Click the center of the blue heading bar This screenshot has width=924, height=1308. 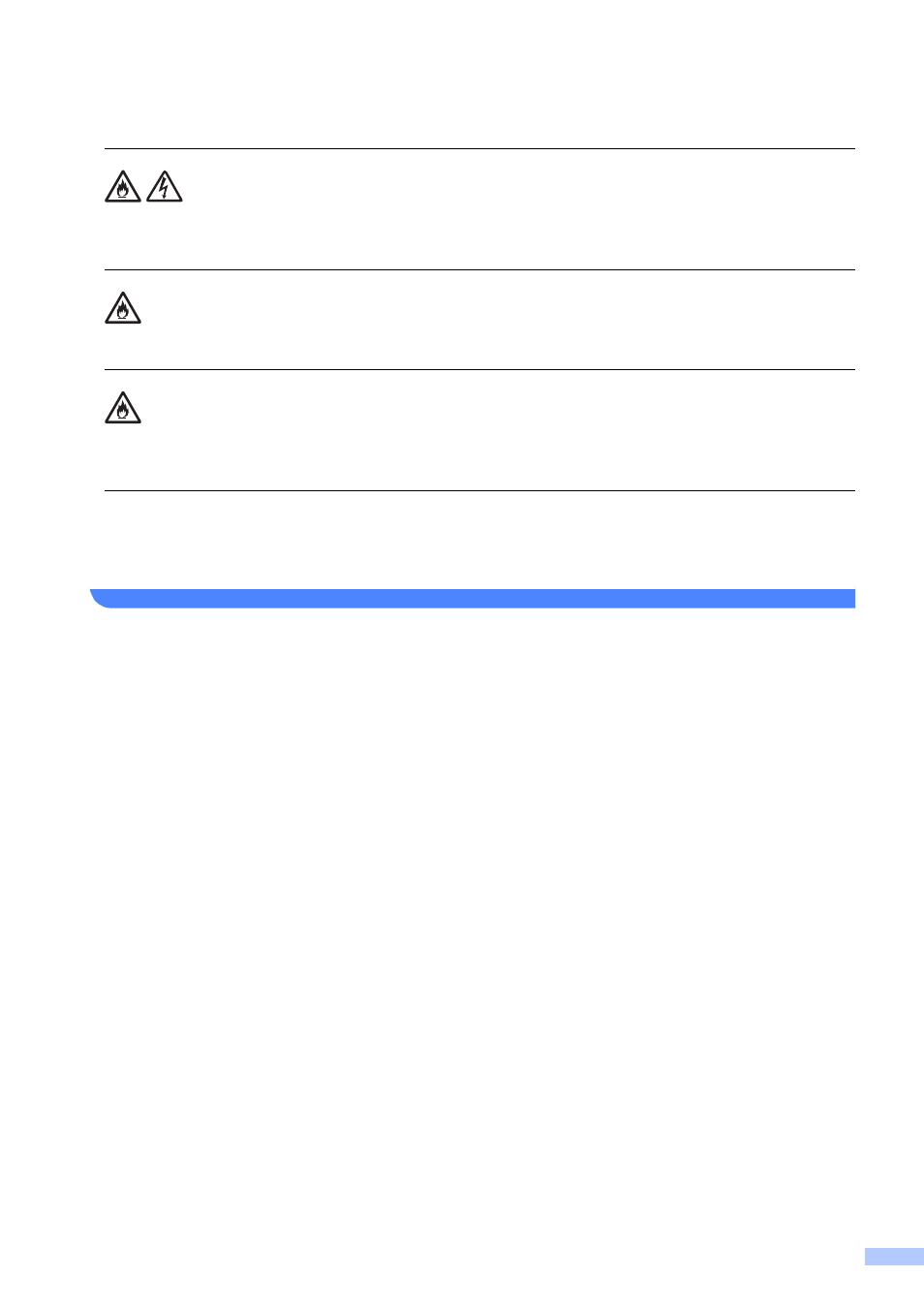click(x=473, y=598)
